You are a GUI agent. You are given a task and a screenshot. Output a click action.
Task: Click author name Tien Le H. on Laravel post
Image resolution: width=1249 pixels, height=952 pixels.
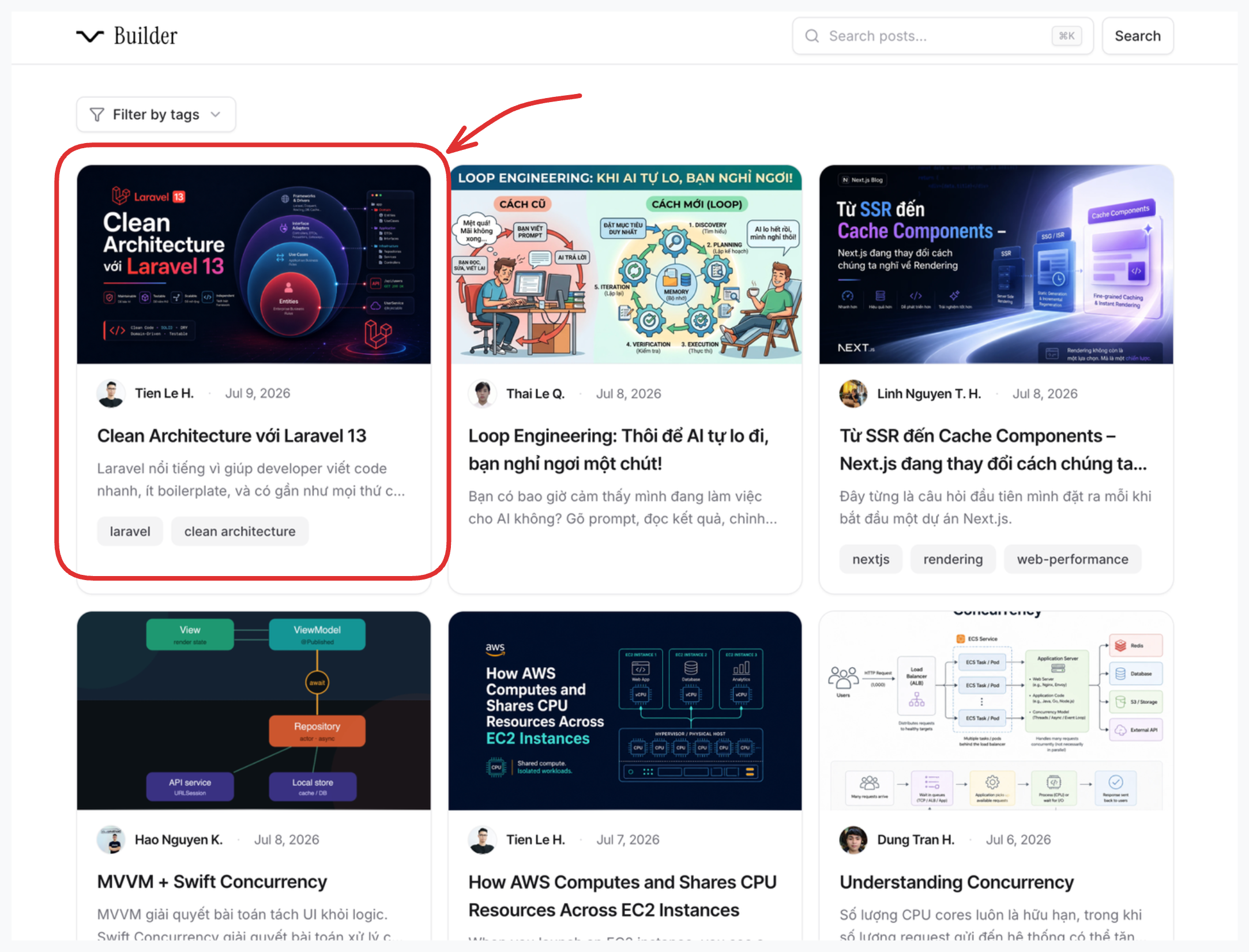(164, 393)
